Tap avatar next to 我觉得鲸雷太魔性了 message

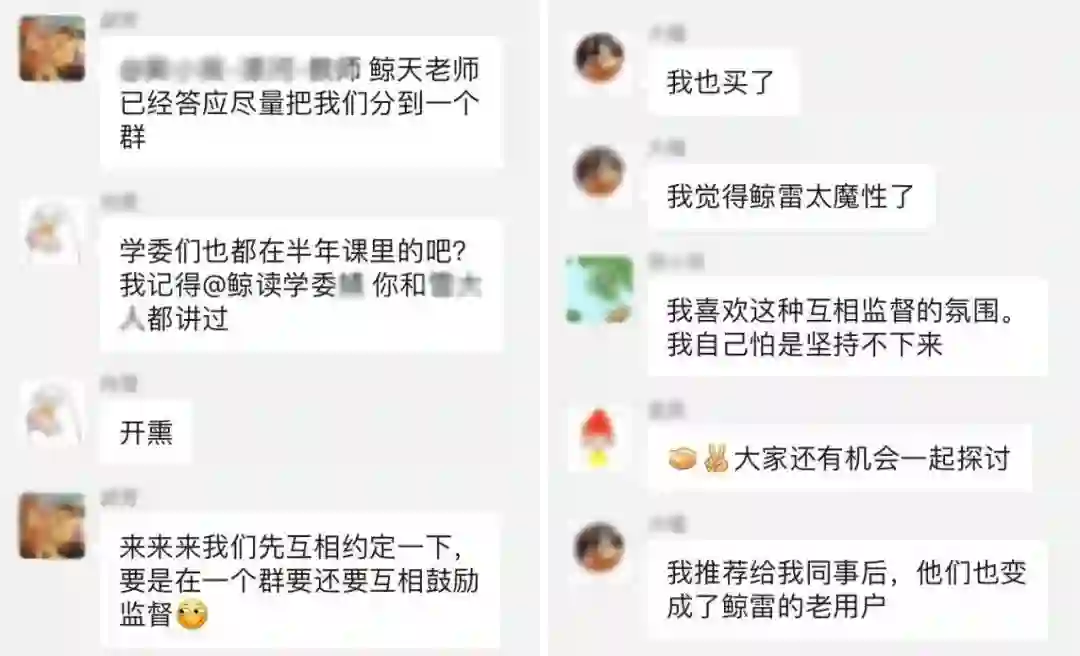tap(599, 172)
